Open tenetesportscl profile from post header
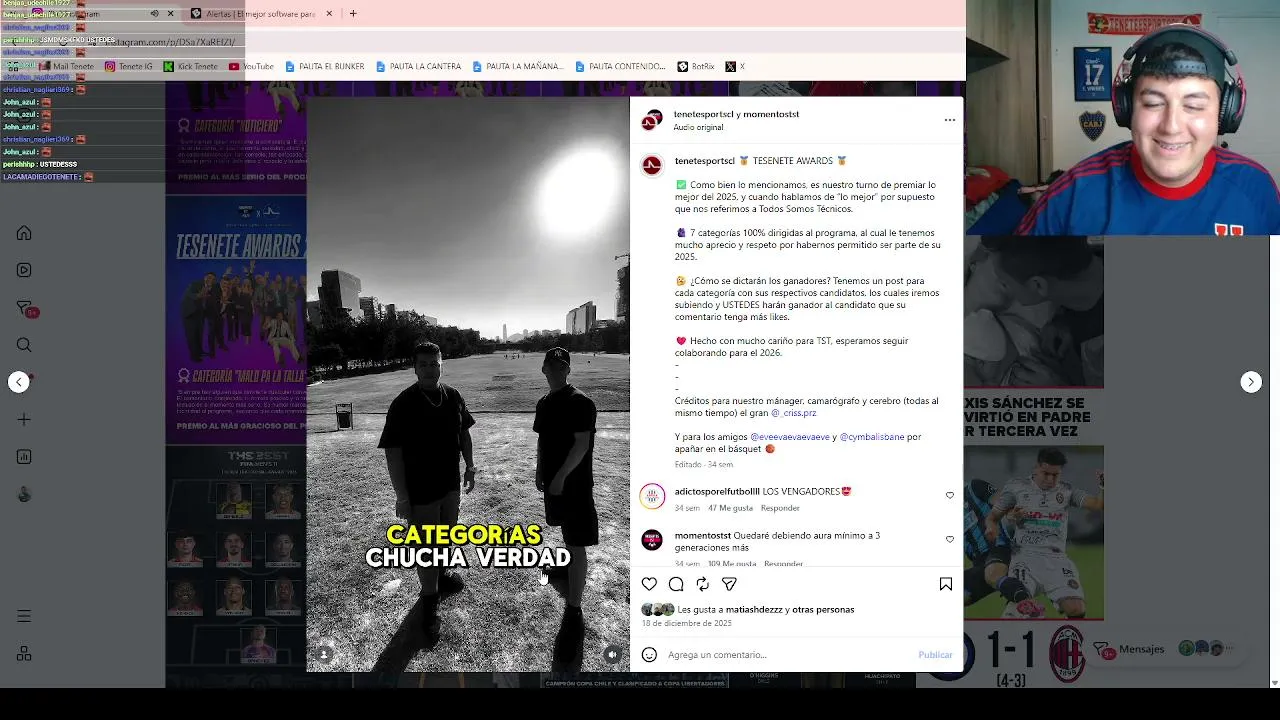Image resolution: width=1280 pixels, height=720 pixels. [705, 114]
